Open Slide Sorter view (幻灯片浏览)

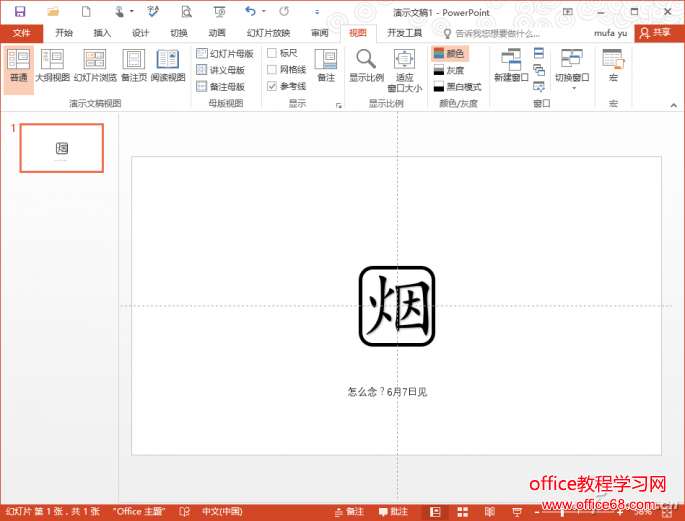(x=95, y=66)
